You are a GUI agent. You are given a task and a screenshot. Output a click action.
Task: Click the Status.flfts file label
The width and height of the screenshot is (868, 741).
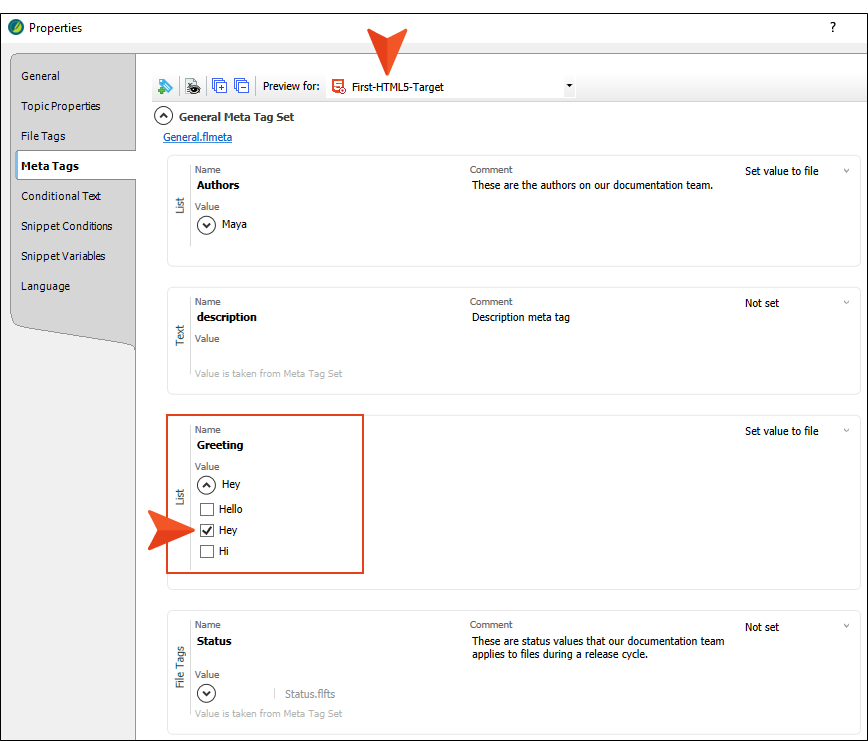coord(310,694)
